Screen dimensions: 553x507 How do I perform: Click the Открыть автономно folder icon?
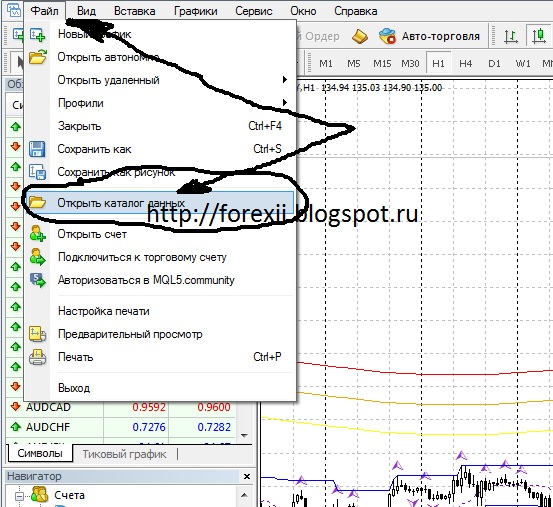[x=37, y=56]
